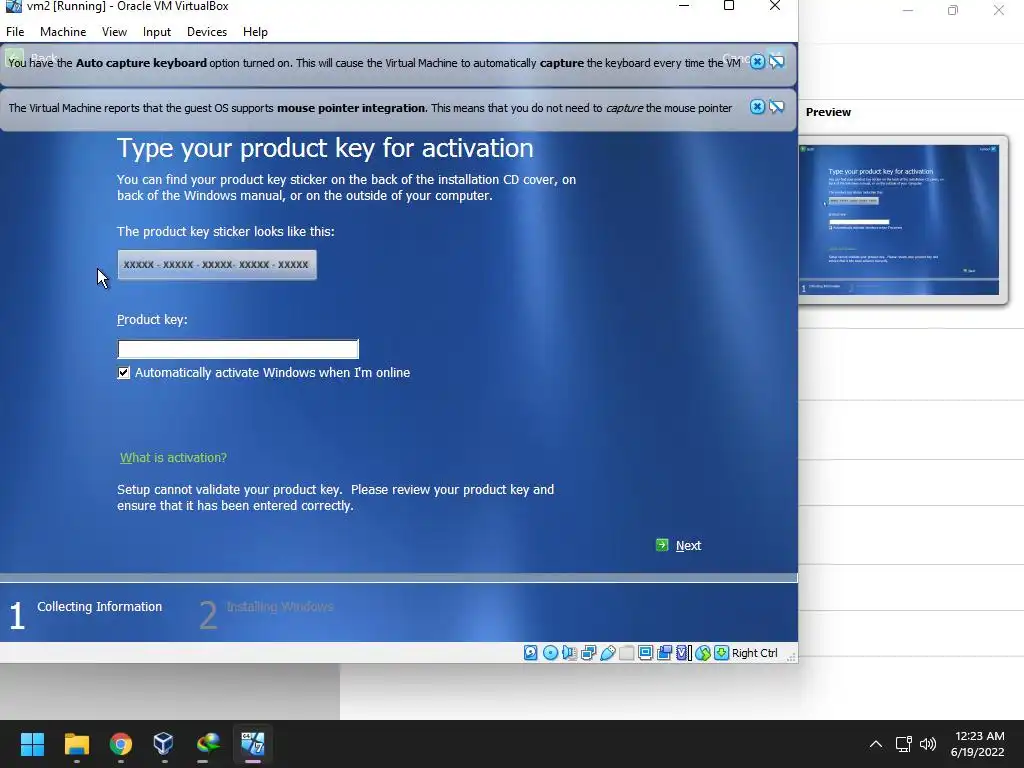
Task: Click the volume speaker icon in tray
Action: pos(928,744)
